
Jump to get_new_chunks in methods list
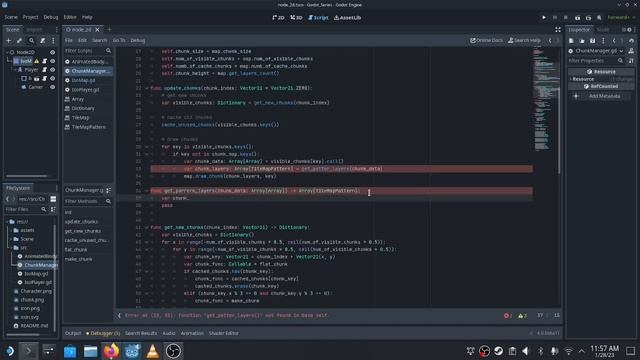82,231
